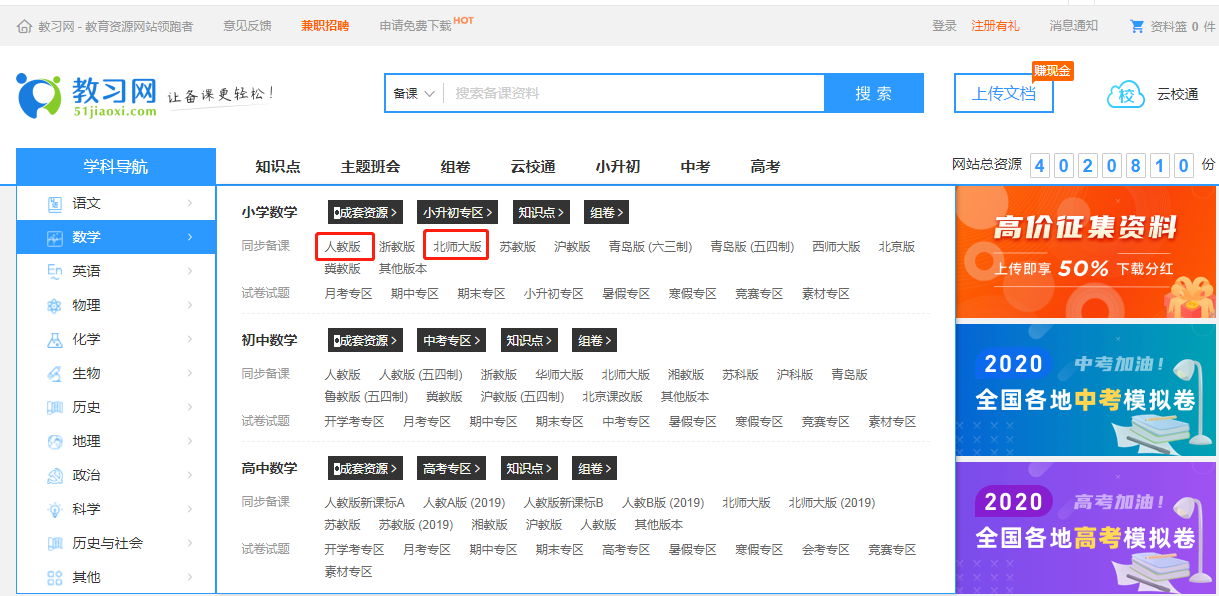Click the 搜索 search button
Screen dimensions: 1219x596
[x=873, y=92]
